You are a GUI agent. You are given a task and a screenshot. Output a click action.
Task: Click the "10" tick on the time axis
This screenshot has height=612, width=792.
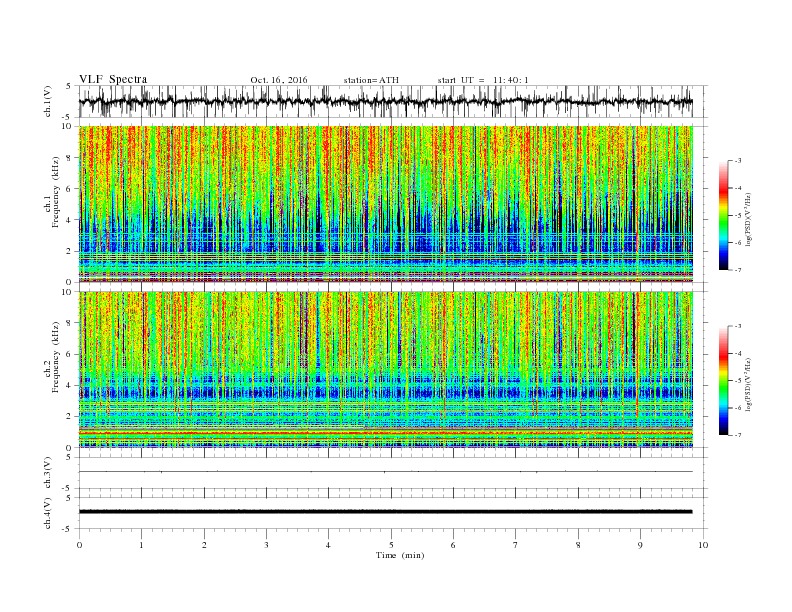click(703, 545)
